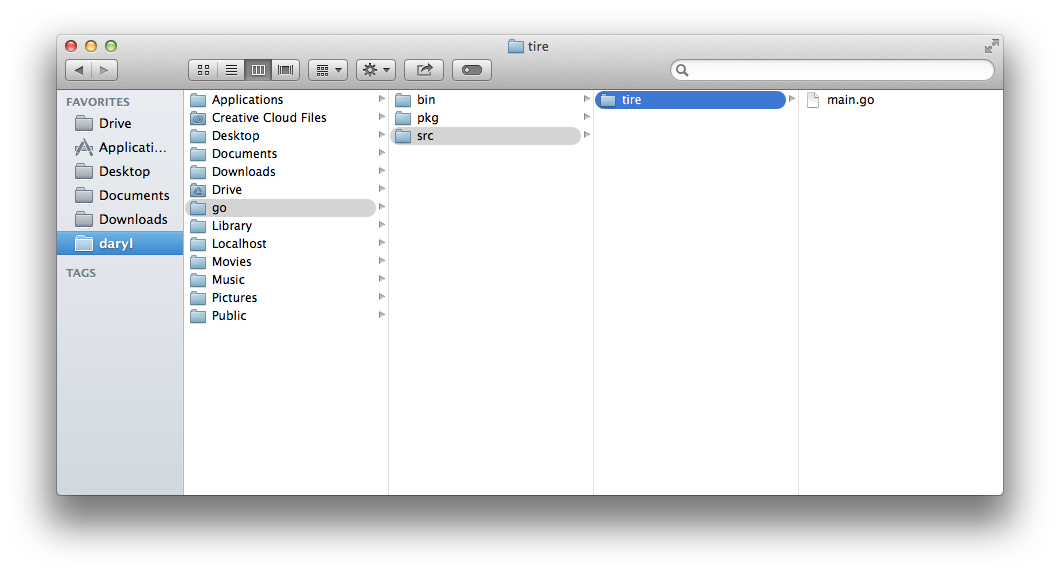Expand Applications with its disclosure arrow

click(x=381, y=99)
